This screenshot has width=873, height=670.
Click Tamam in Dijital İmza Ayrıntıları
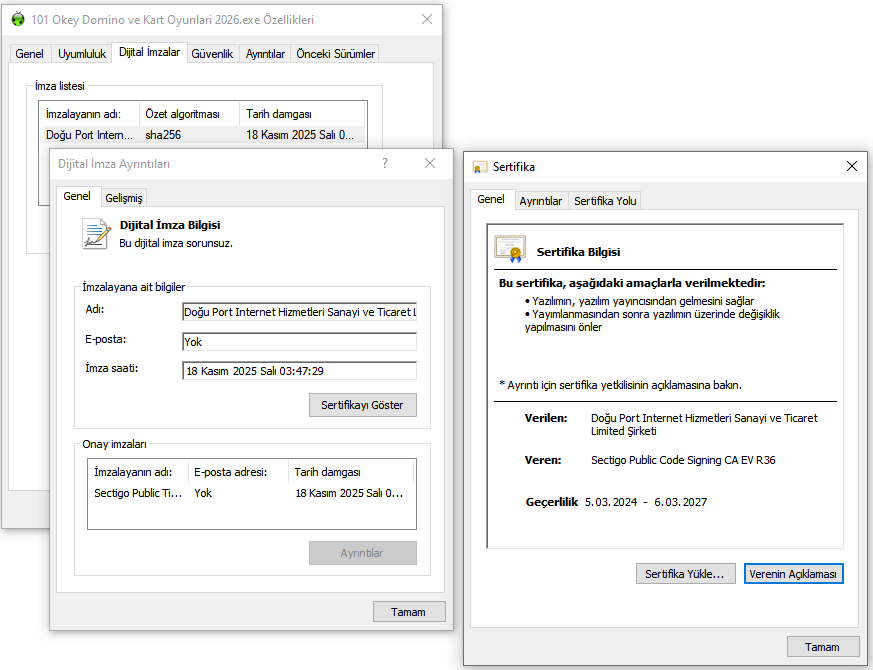coord(409,611)
